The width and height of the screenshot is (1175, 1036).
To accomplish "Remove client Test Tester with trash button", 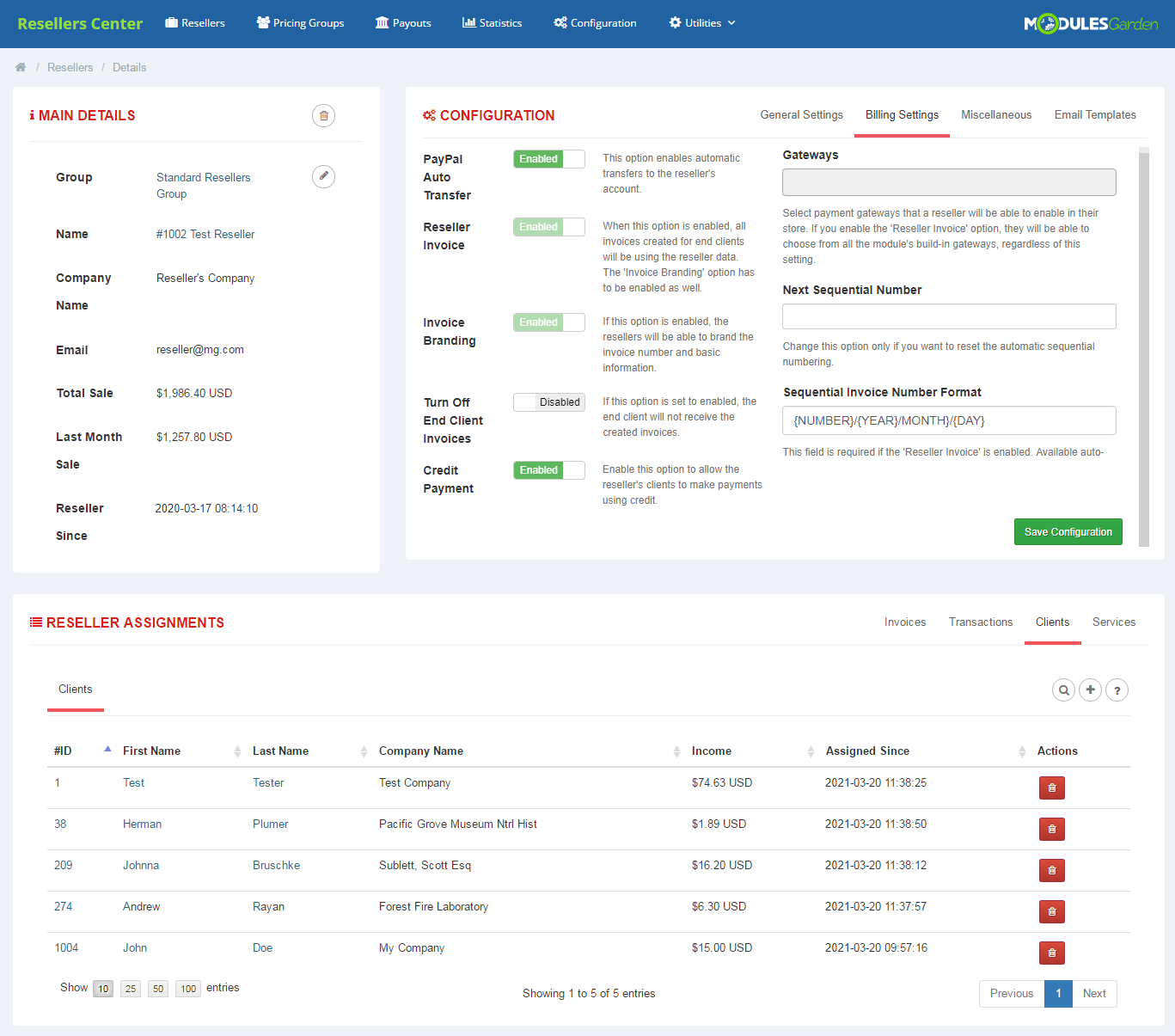I will [1052, 788].
